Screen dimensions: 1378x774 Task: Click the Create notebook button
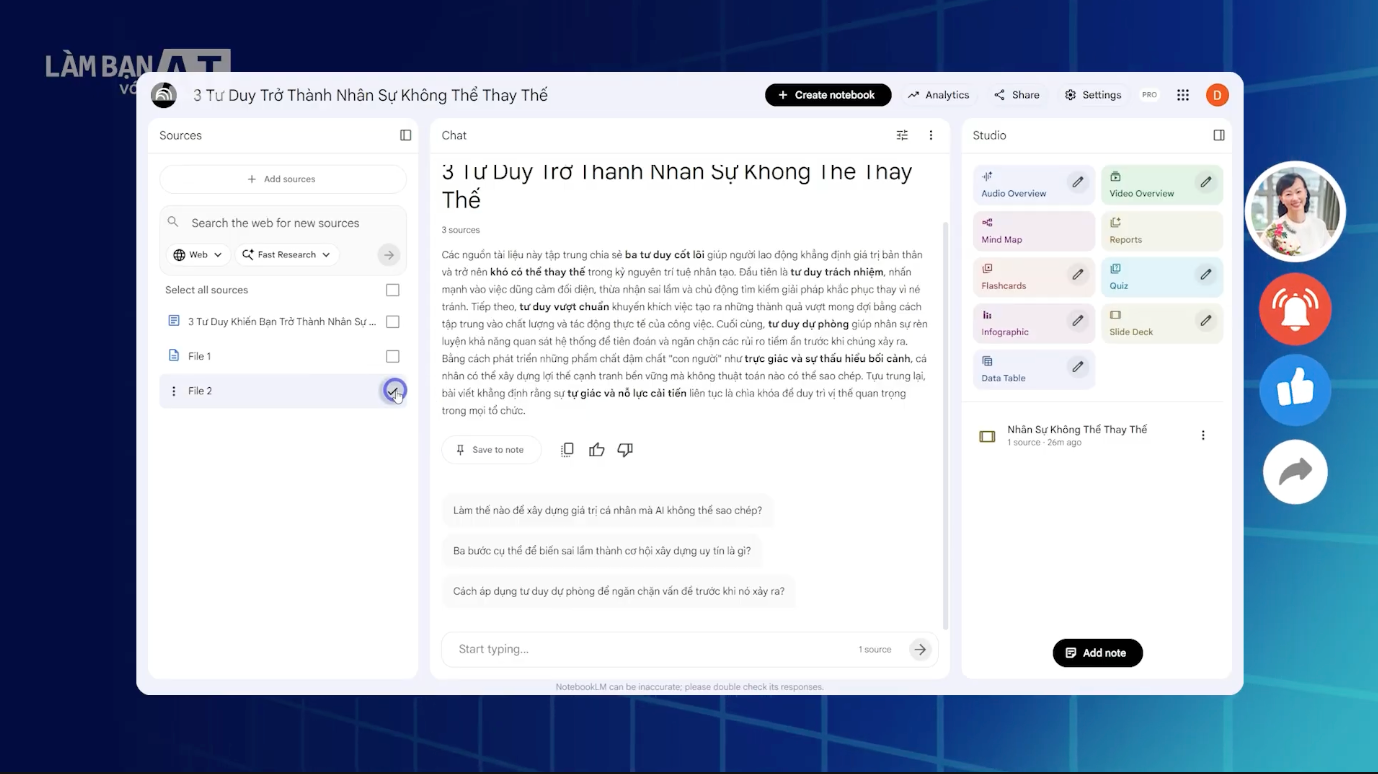click(x=828, y=95)
